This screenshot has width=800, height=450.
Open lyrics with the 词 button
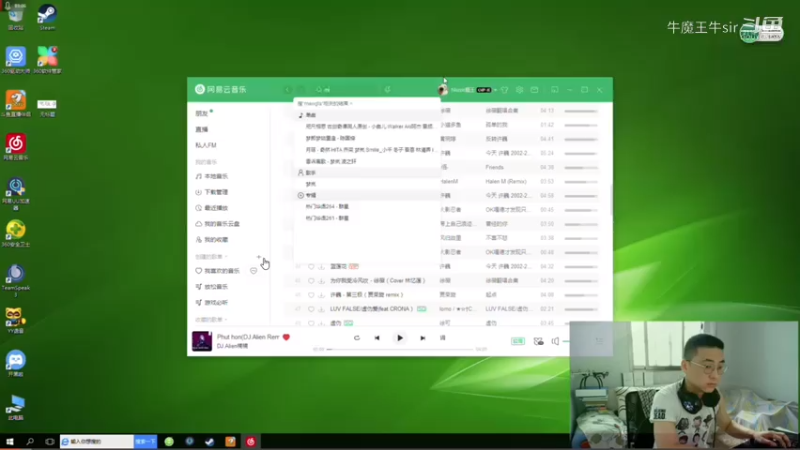(x=442, y=338)
